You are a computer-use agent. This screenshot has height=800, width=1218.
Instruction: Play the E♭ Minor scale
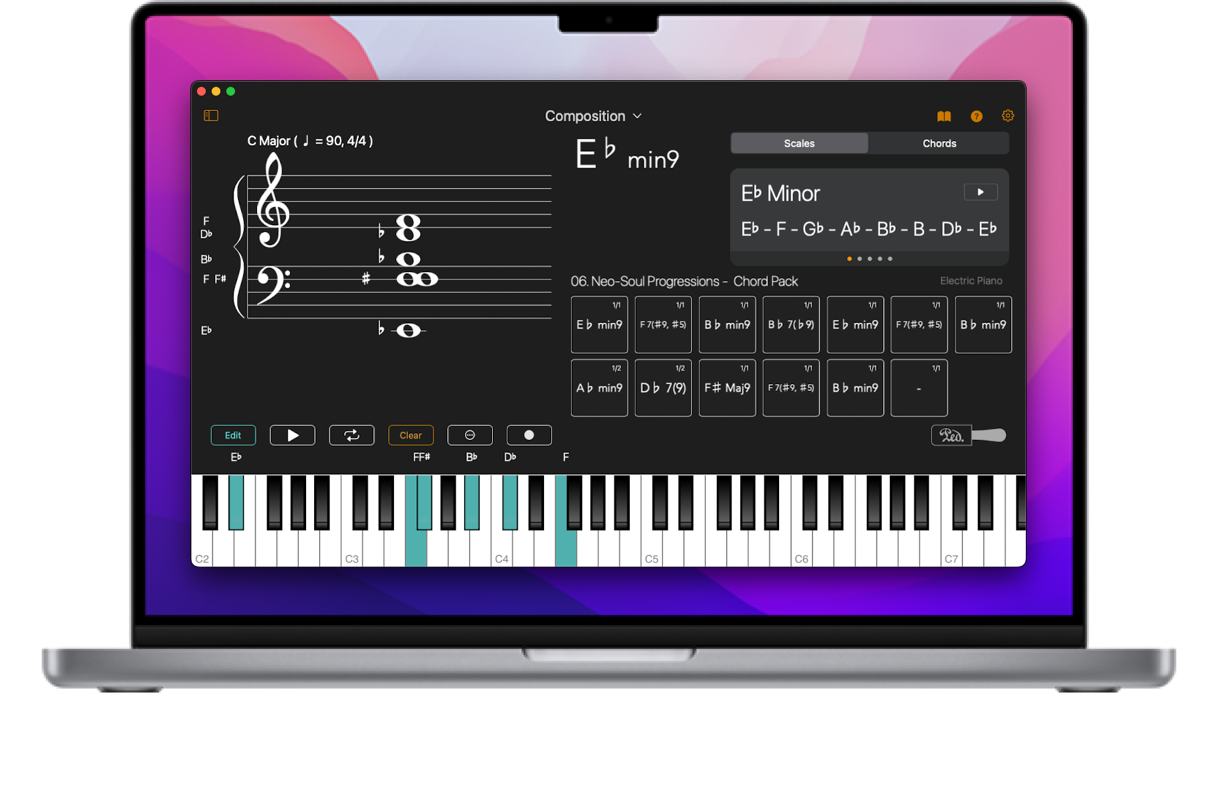click(x=980, y=192)
